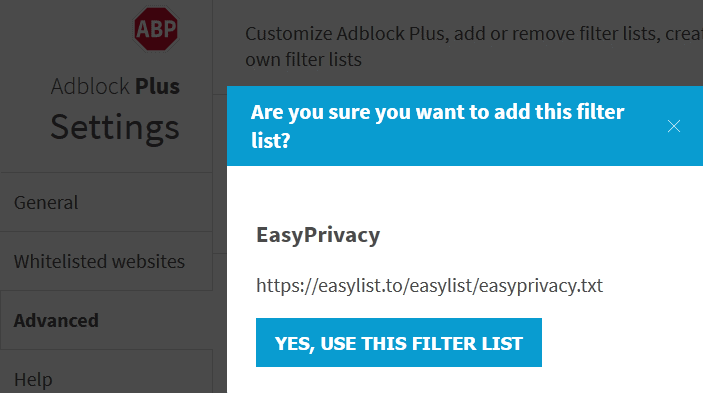Click the "own filter lists" description line
Image resolution: width=703 pixels, height=393 pixels.
304,60
